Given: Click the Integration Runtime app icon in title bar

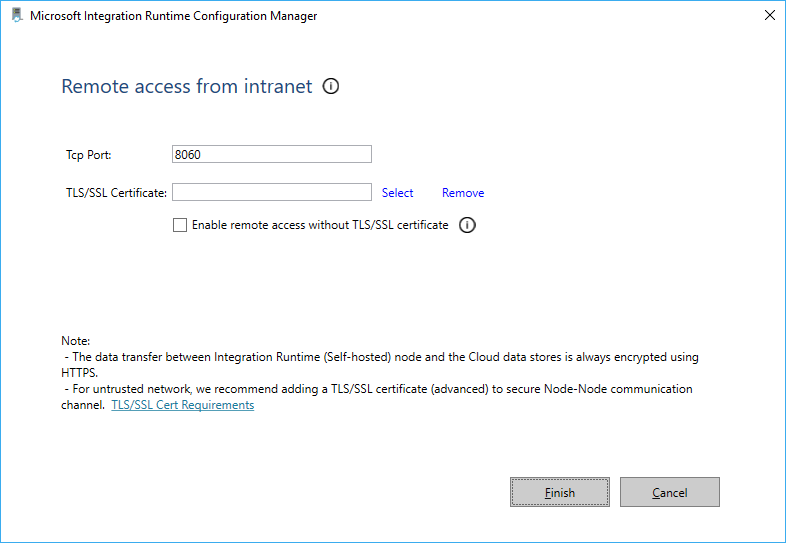Looking at the screenshot, I should 16,16.
